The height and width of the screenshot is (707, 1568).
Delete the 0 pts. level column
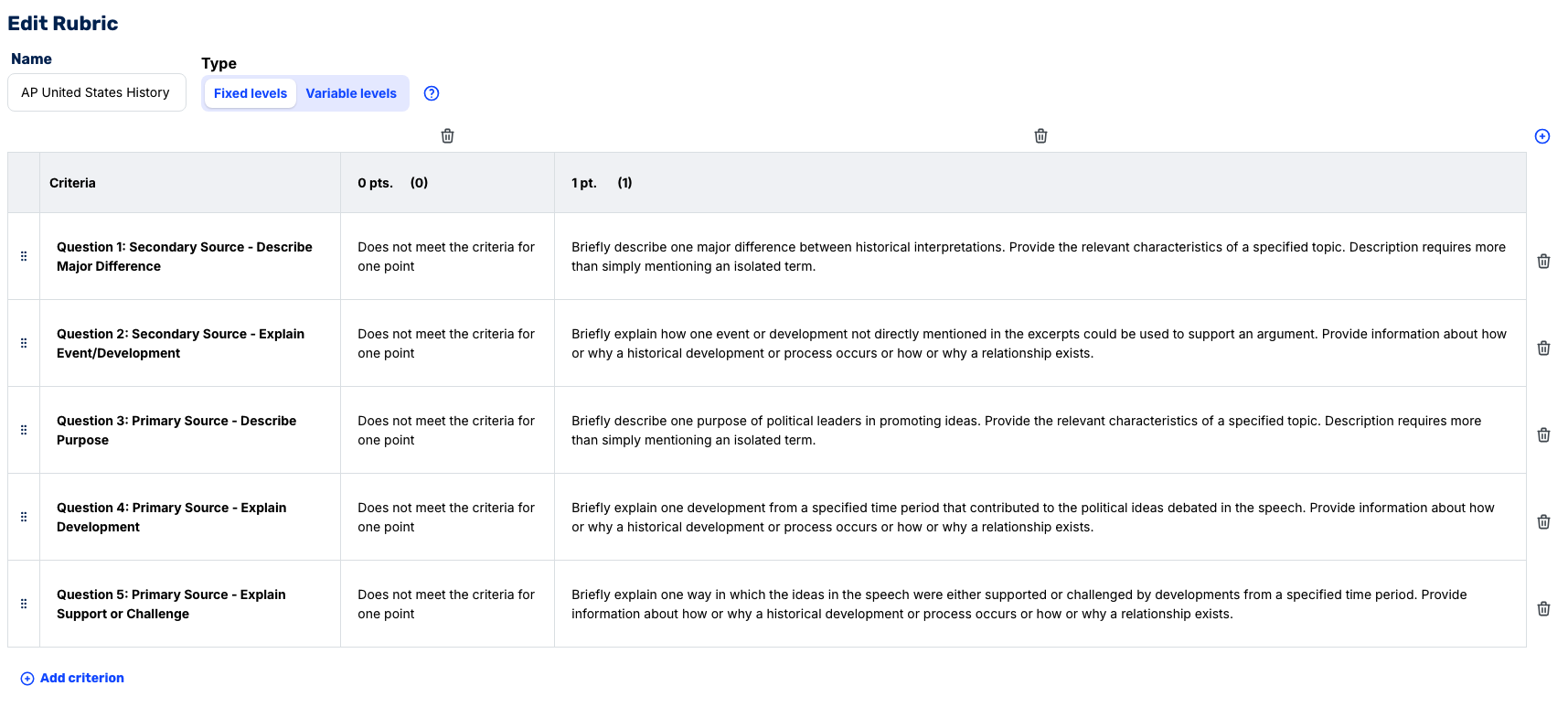tap(447, 136)
